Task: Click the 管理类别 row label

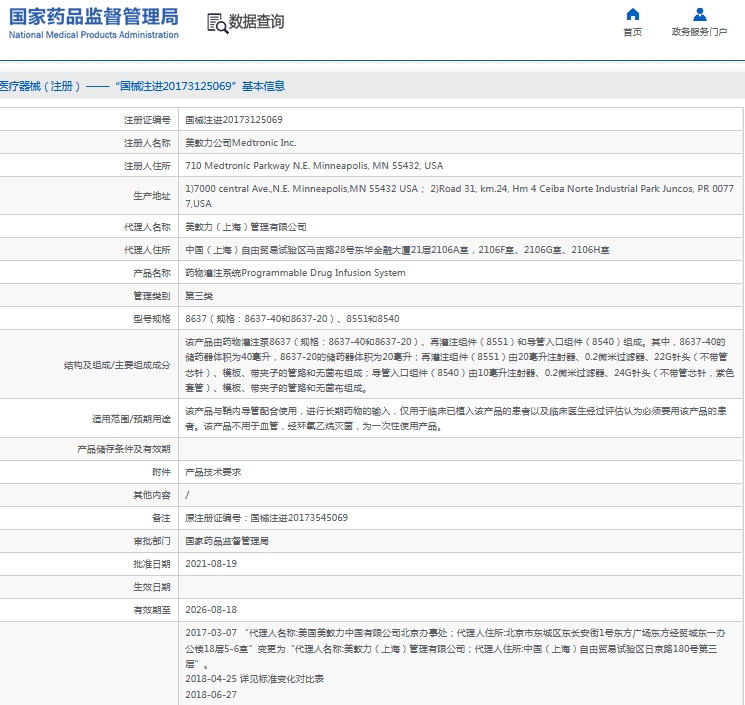Action: 152,296
